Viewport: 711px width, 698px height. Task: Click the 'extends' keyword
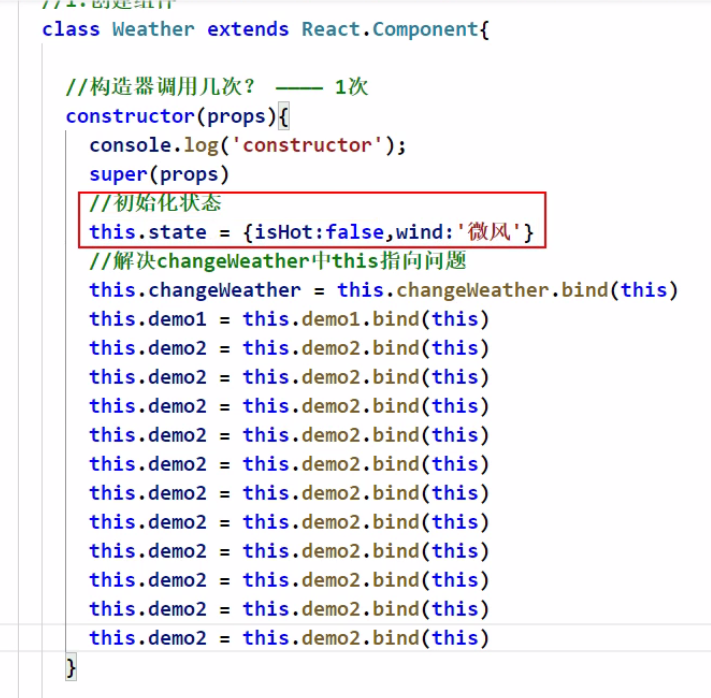point(248,29)
